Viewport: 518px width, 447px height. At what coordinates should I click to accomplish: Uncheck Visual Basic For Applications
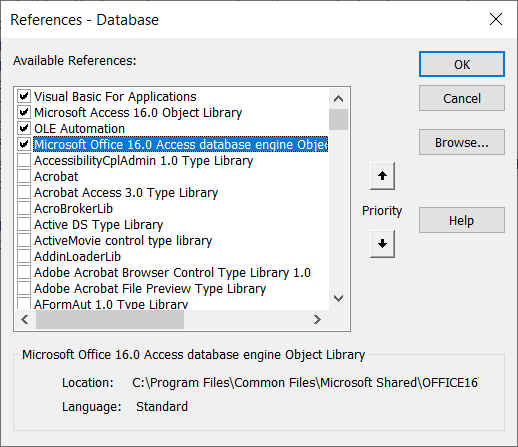tap(24, 97)
